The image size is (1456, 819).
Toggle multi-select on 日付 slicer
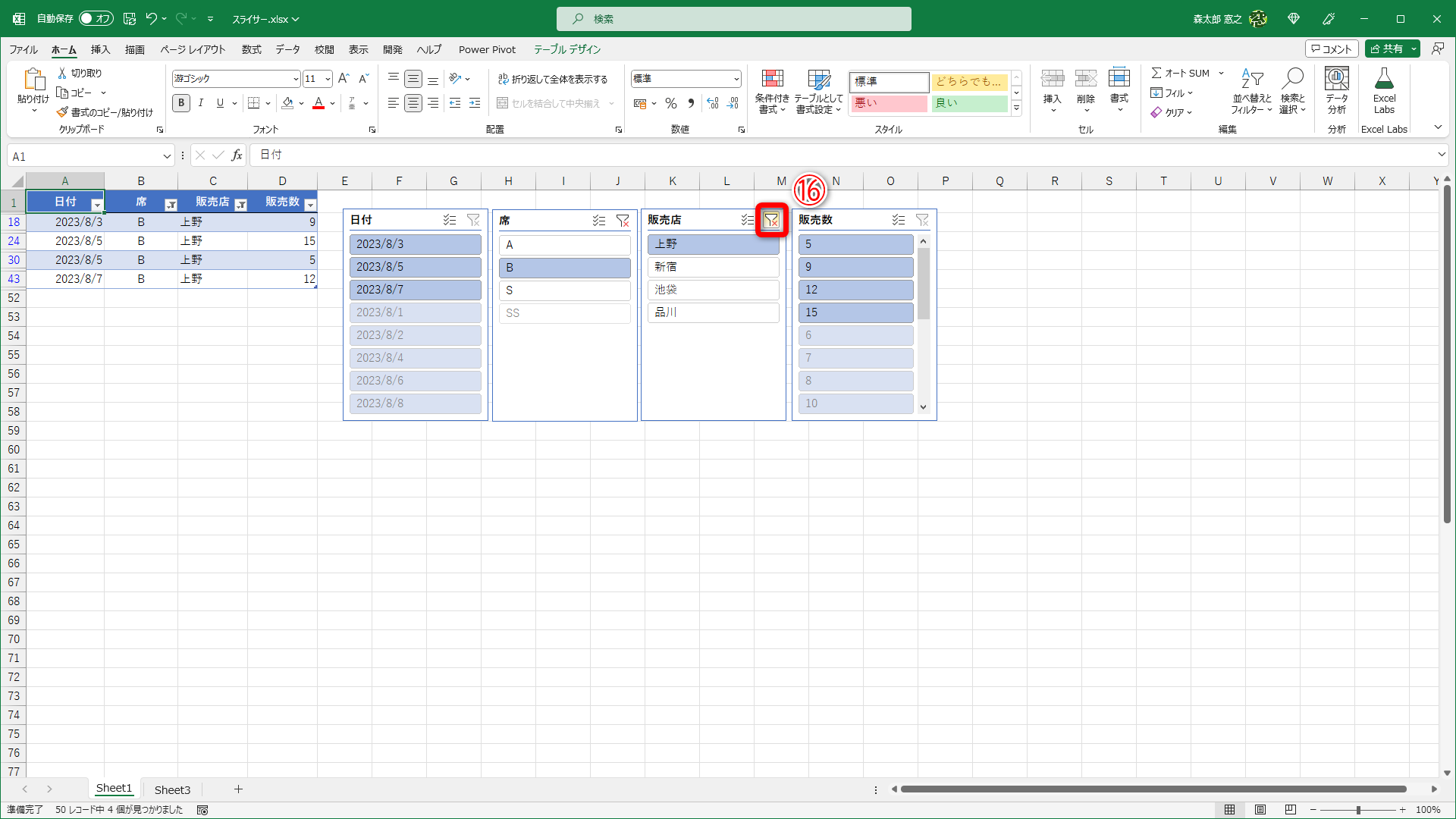coord(450,220)
